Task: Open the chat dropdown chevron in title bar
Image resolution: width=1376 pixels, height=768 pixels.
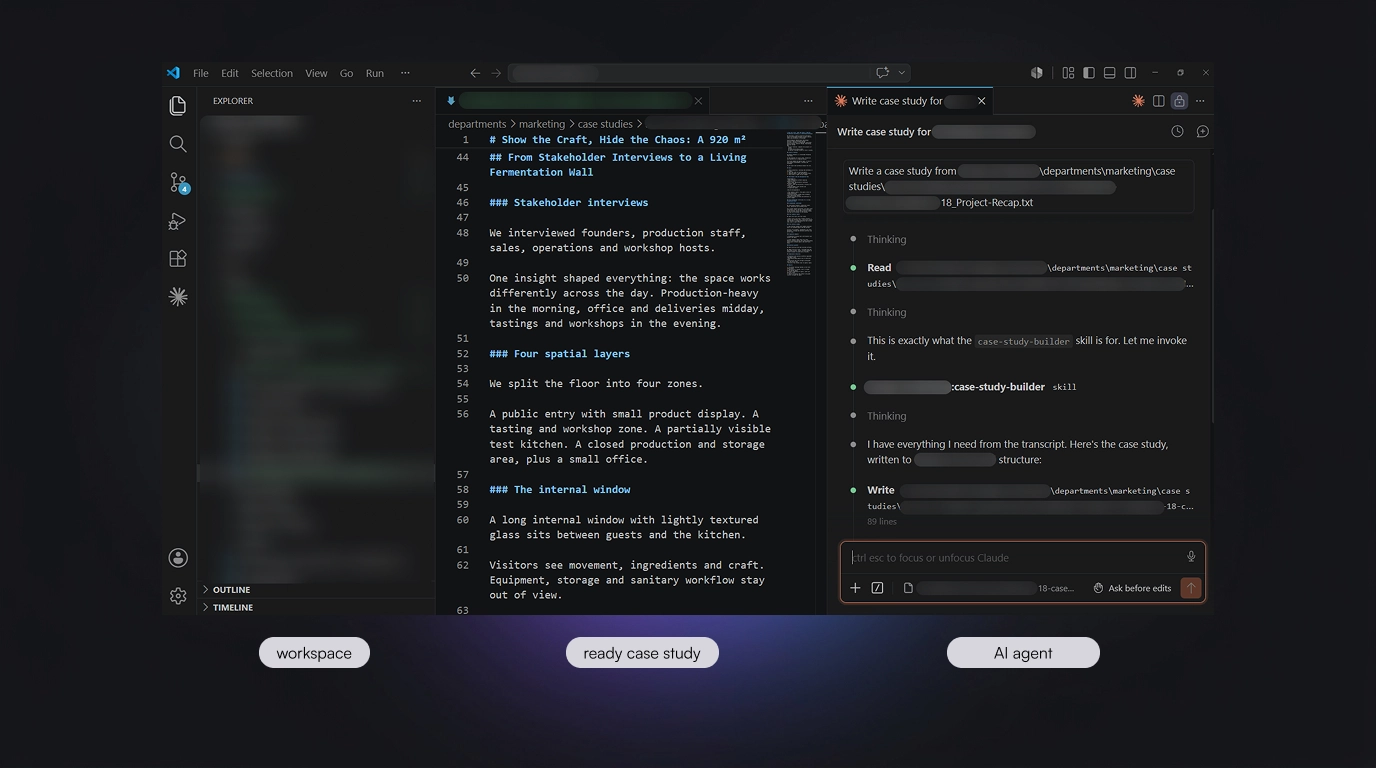Action: [x=901, y=73]
